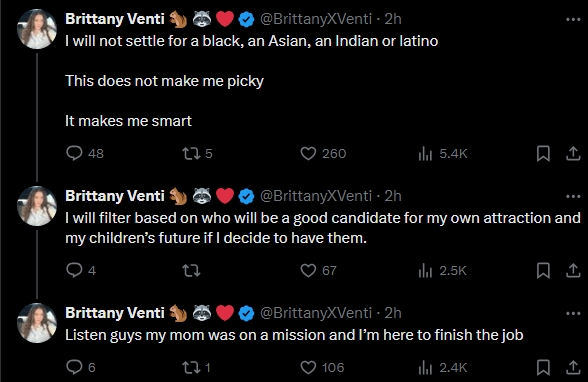This screenshot has width=588, height=382.
Task: Open more options menu on first tweet
Action: point(573,19)
